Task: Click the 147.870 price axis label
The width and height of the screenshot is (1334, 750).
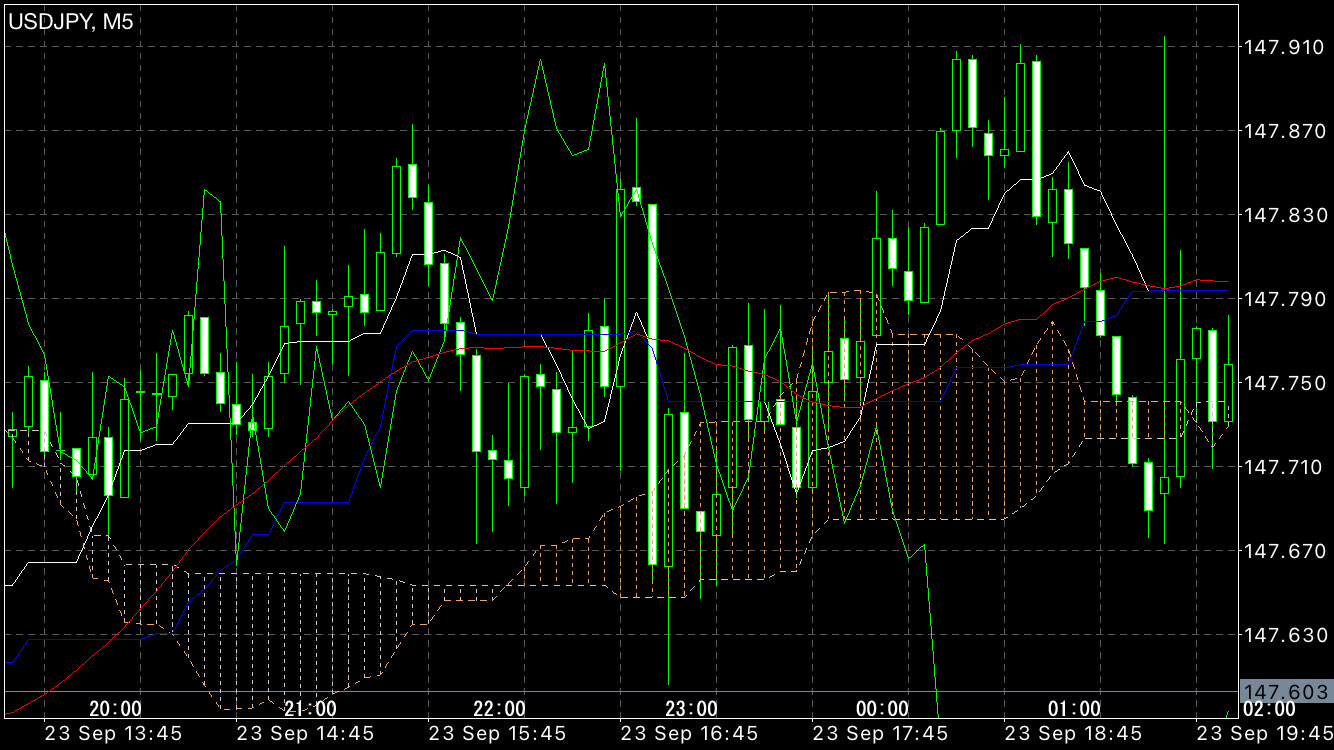Action: 1284,131
